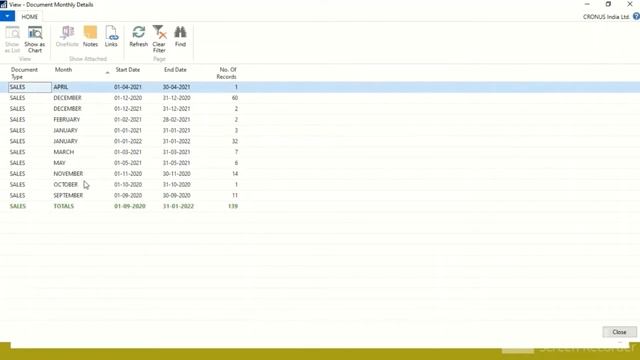Click end date 31-05-2021

[176, 163]
